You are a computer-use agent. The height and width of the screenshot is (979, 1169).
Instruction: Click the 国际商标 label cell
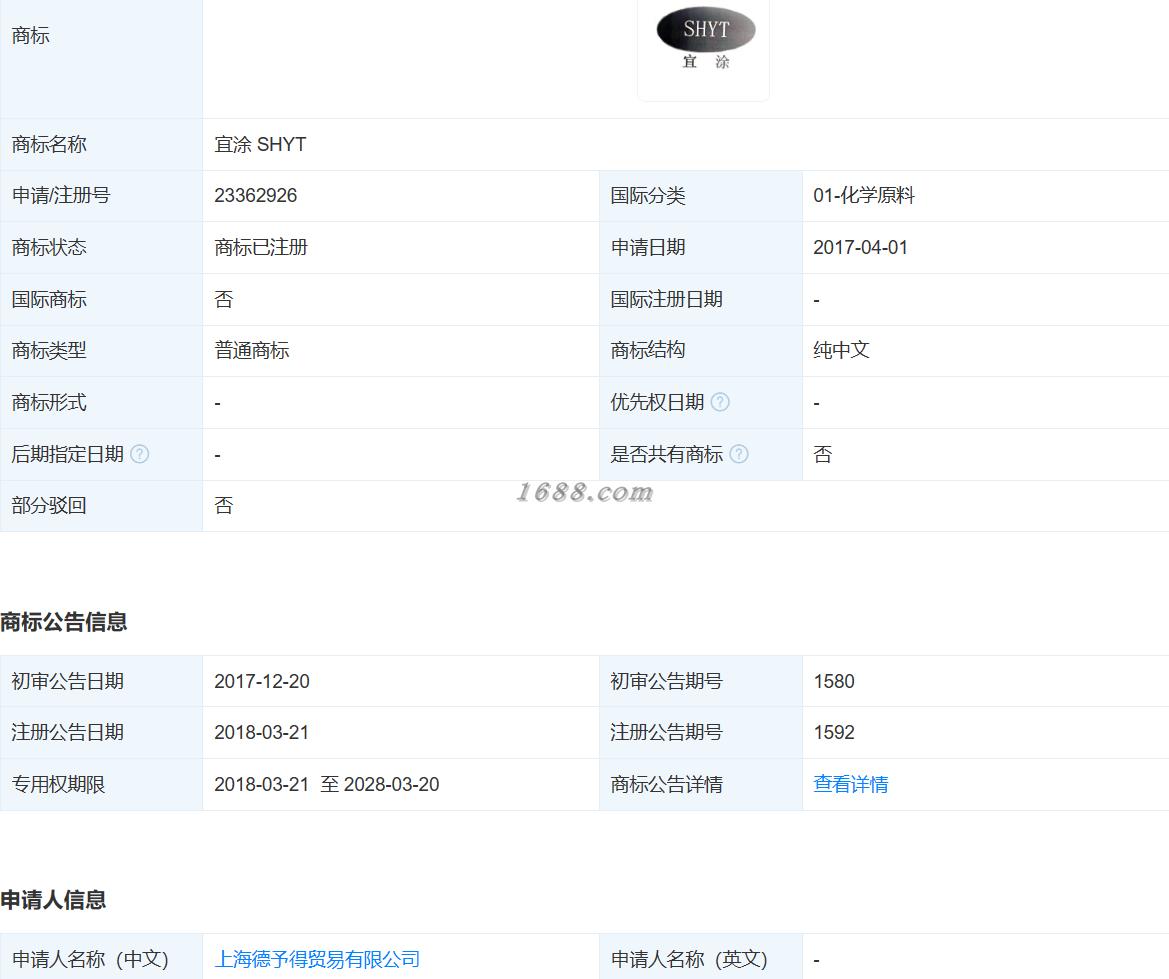pyautogui.click(x=101, y=299)
